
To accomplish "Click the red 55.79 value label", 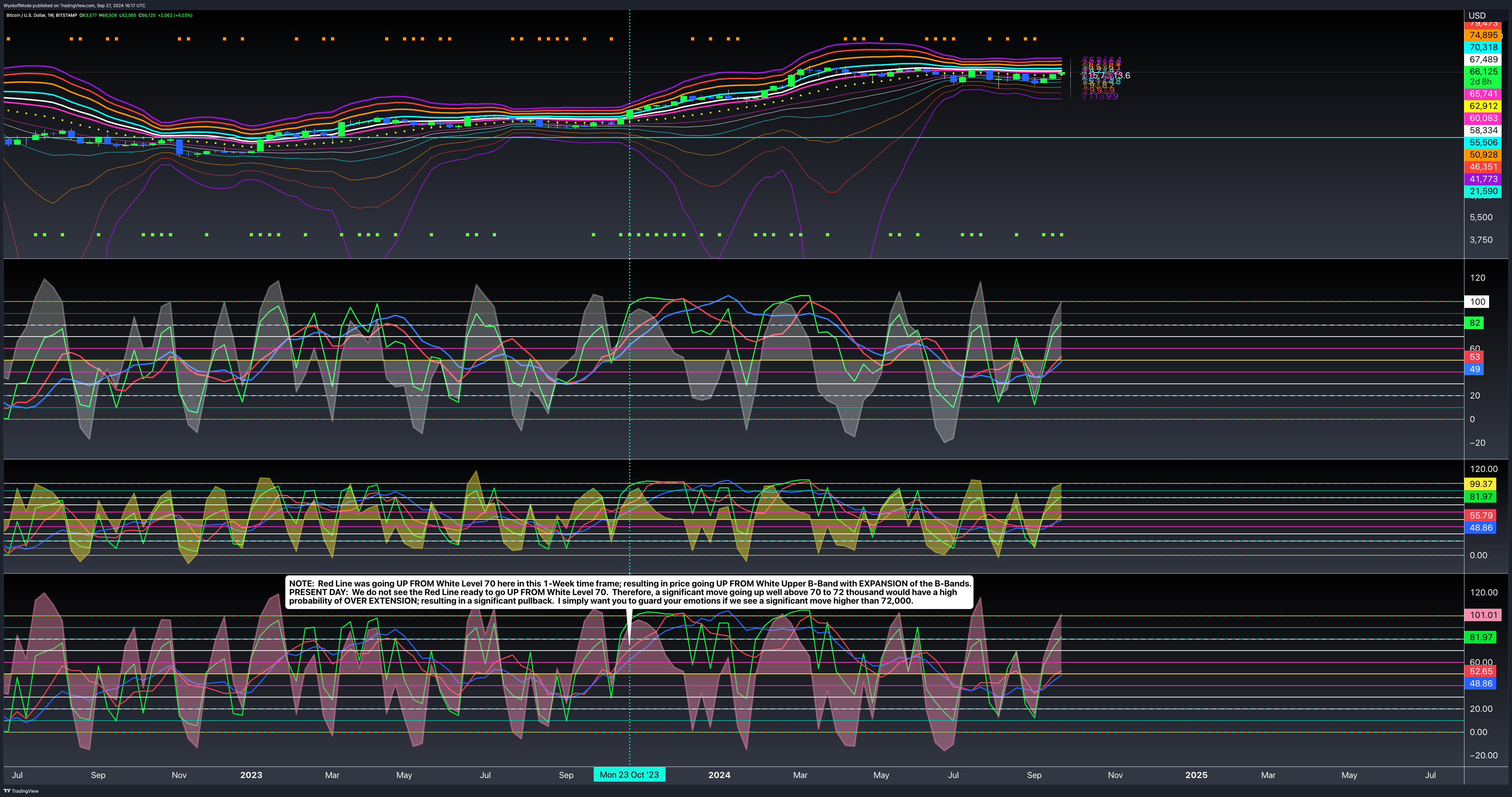I will point(1480,516).
